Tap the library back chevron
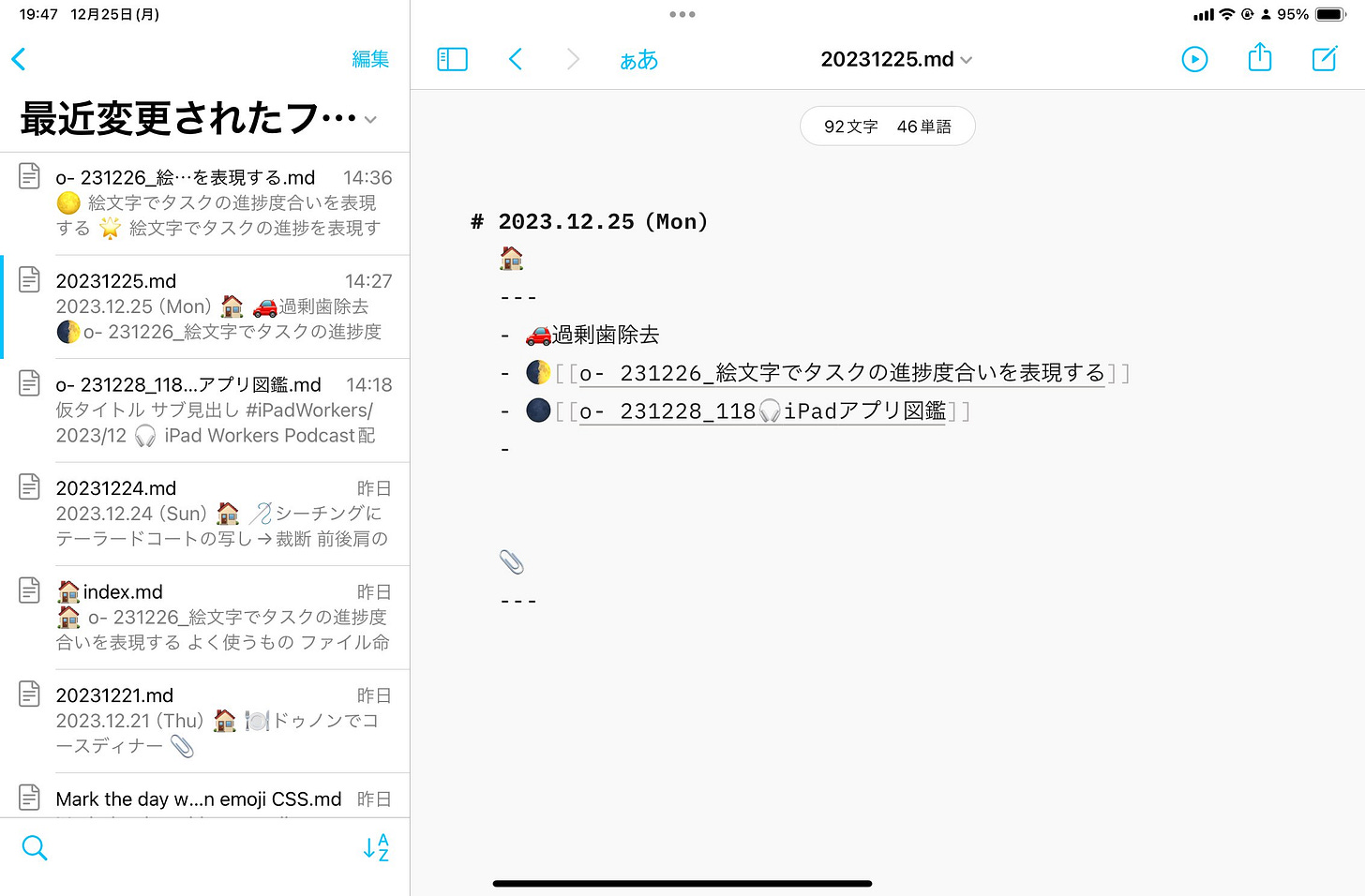This screenshot has width=1365, height=896. (19, 59)
